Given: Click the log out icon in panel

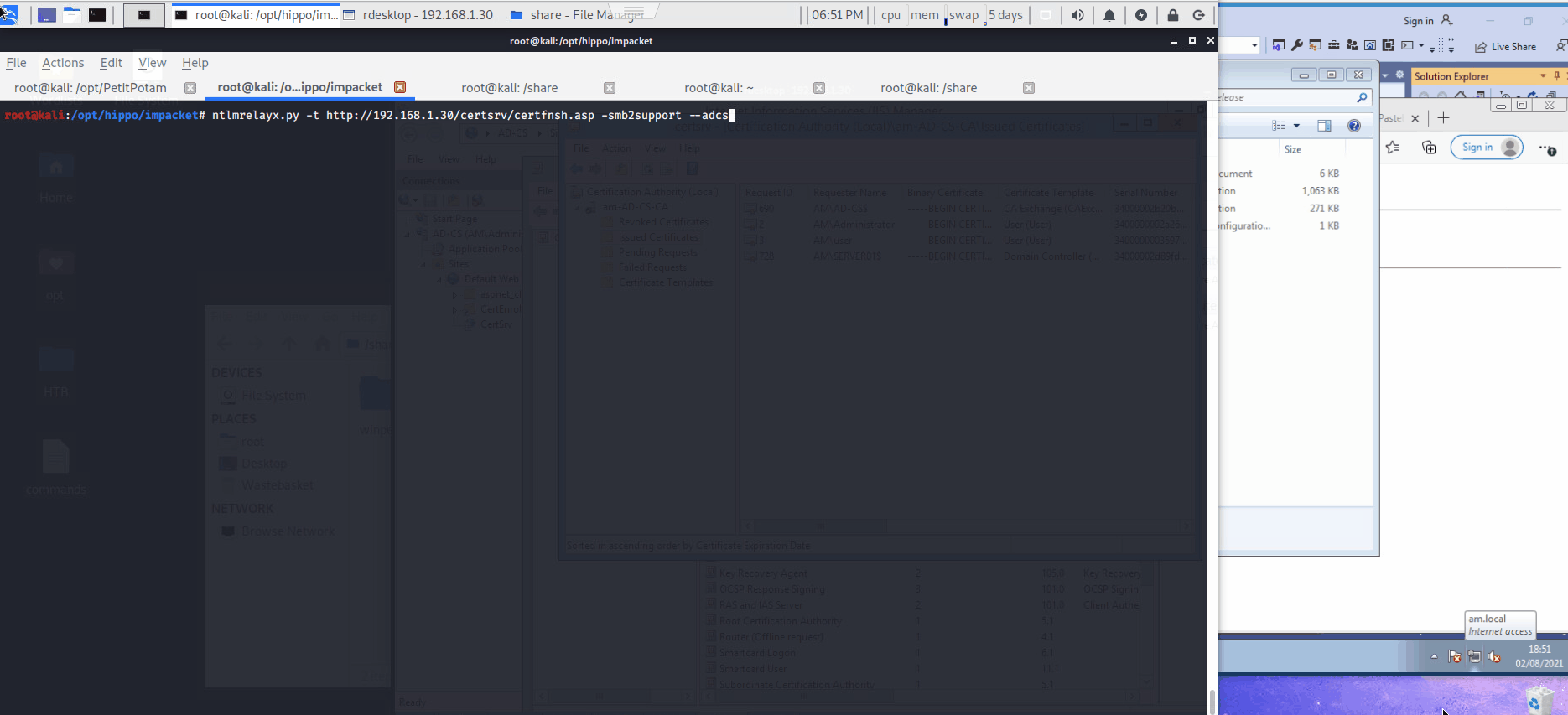Looking at the screenshot, I should click(1199, 15).
